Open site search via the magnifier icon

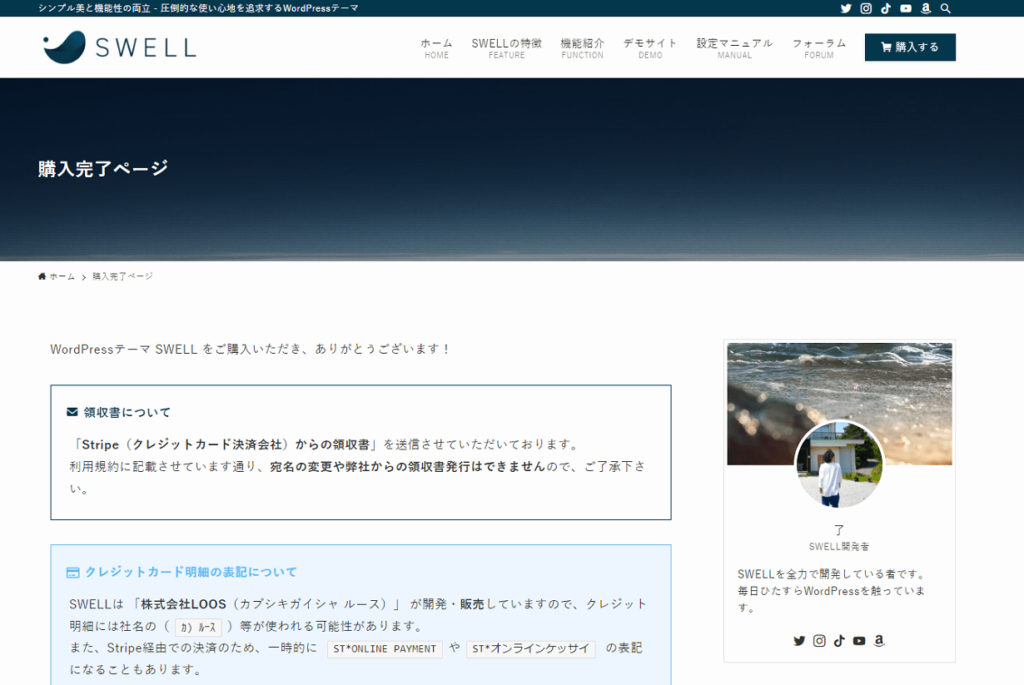945,8
